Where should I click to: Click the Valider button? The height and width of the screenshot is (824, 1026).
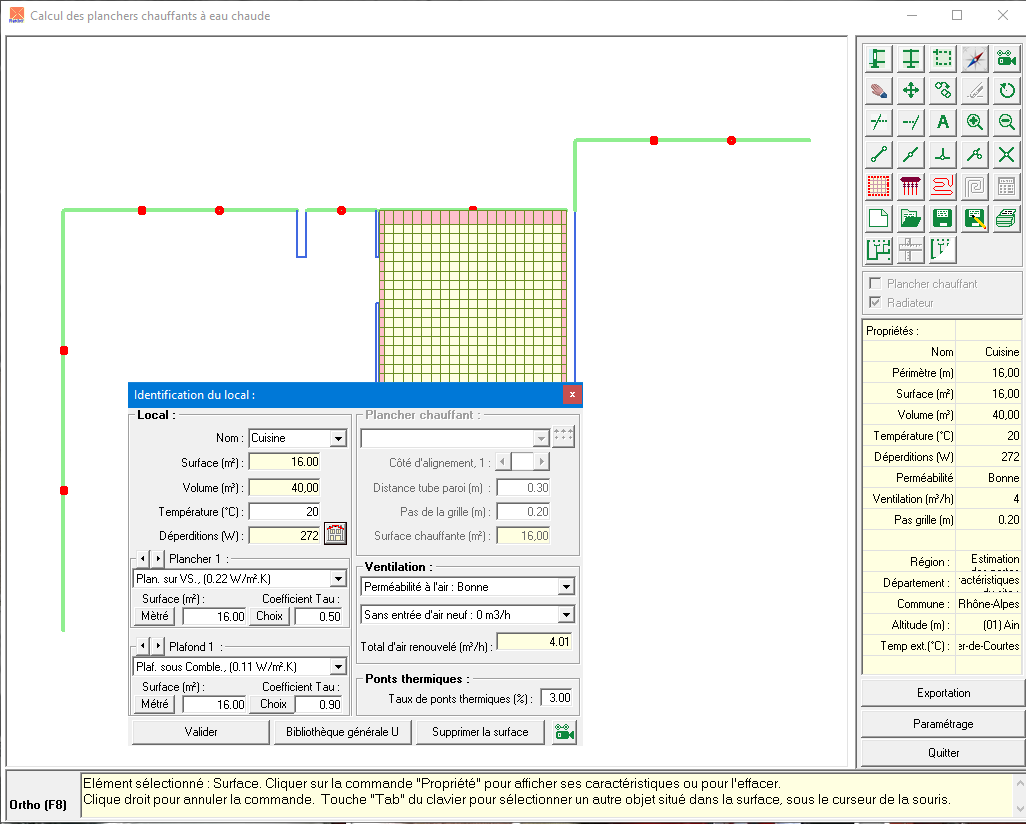click(201, 732)
